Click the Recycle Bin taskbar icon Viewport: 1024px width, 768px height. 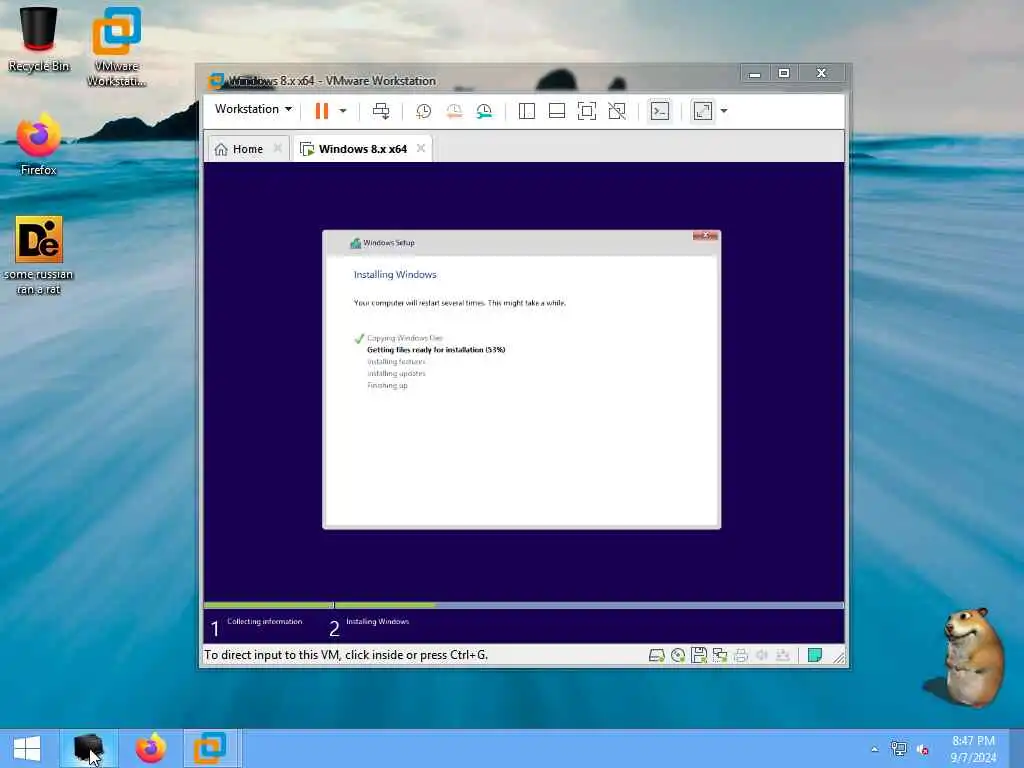point(88,748)
